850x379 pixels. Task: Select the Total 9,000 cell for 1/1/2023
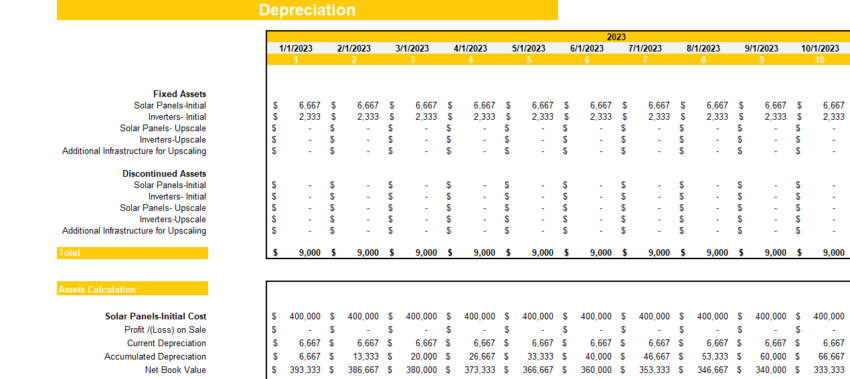click(x=310, y=253)
